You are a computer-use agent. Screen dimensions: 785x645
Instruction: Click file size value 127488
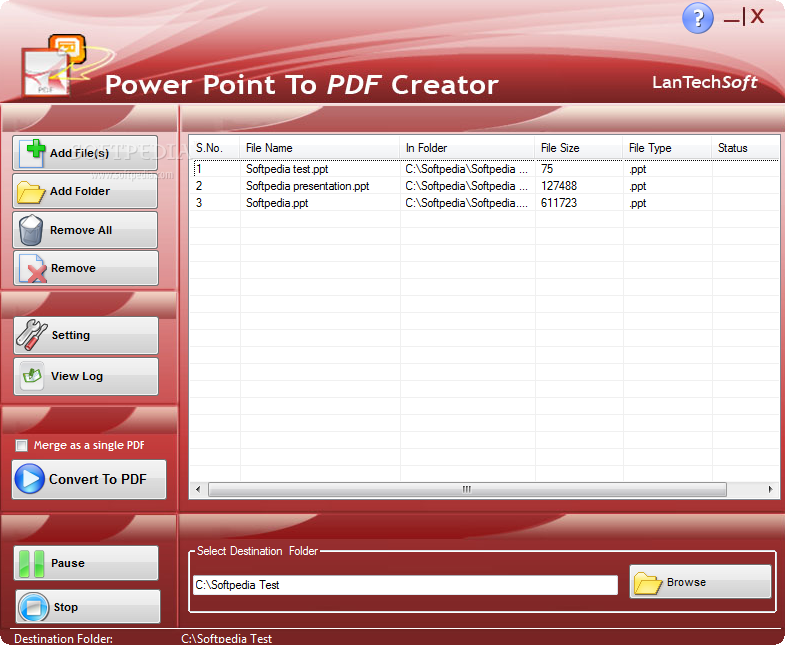click(559, 186)
